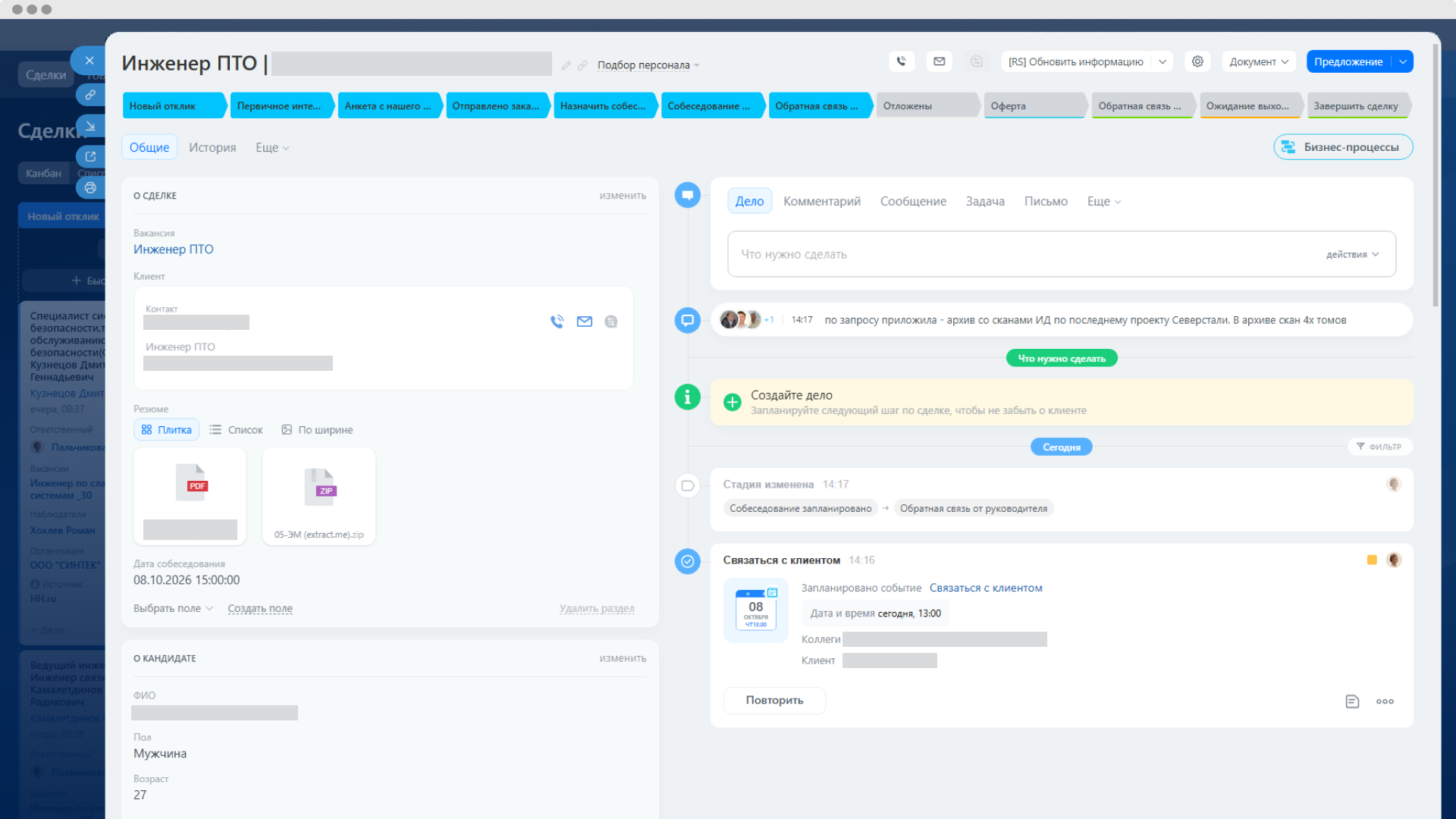Open the Связаться с клиентом link
Screen dimensions: 1456x819
pos(986,588)
